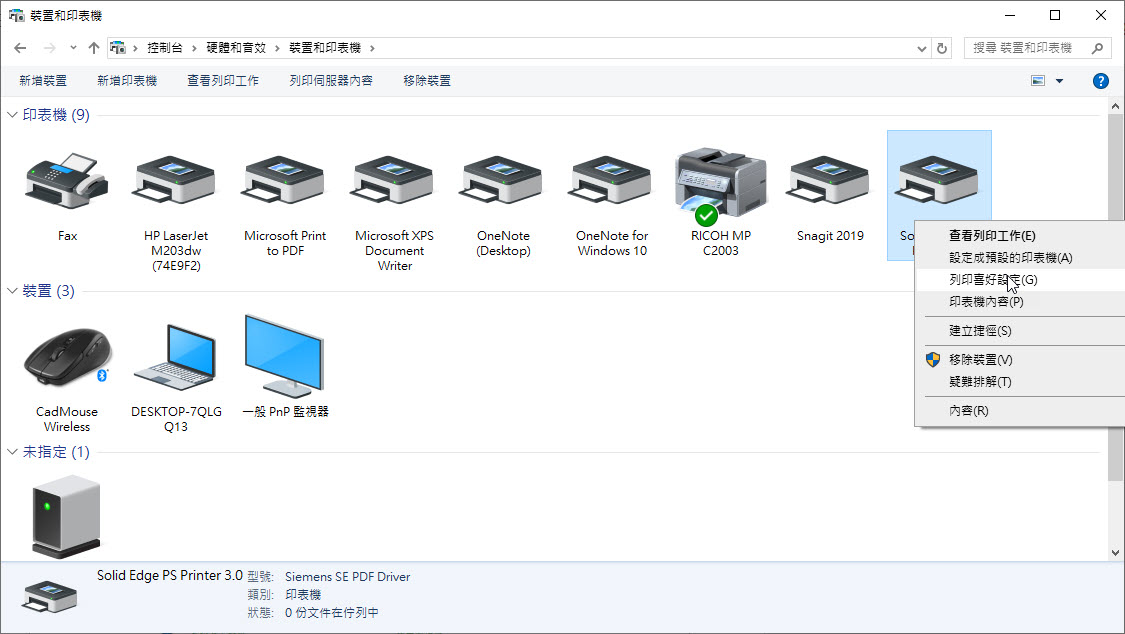
Task: Click 移除裝置 toolbar button
Action: (x=427, y=80)
